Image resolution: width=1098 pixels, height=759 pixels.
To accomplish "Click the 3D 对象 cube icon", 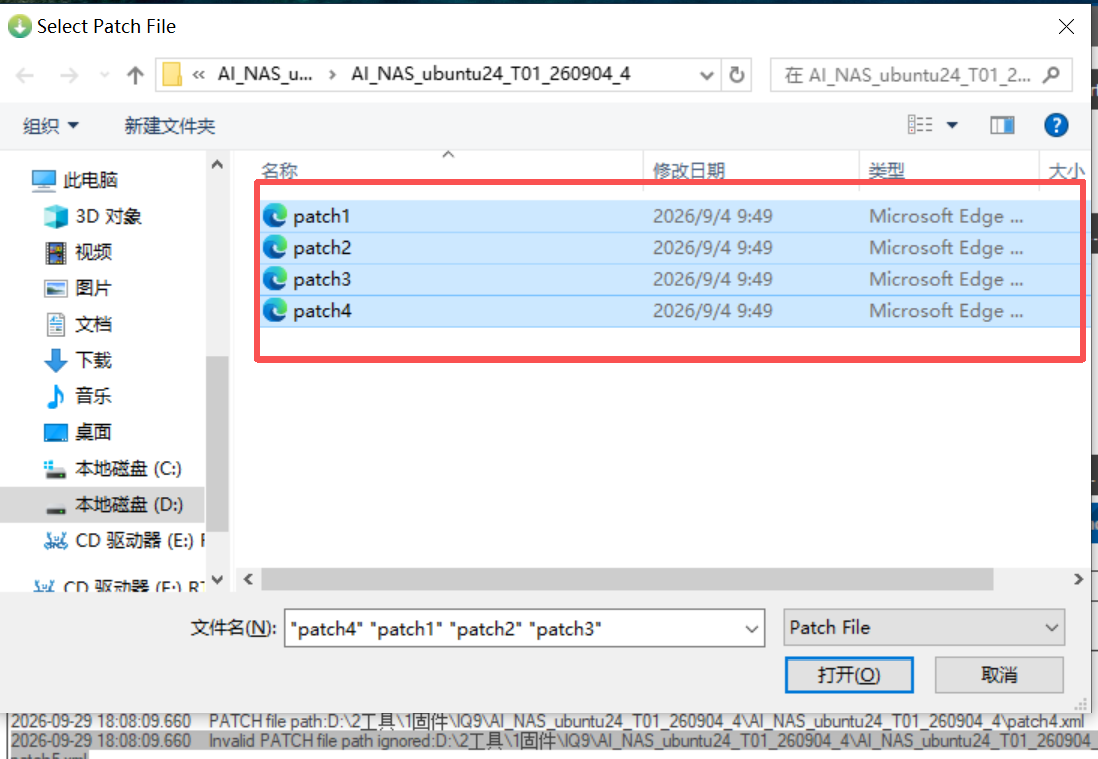I will (55, 216).
